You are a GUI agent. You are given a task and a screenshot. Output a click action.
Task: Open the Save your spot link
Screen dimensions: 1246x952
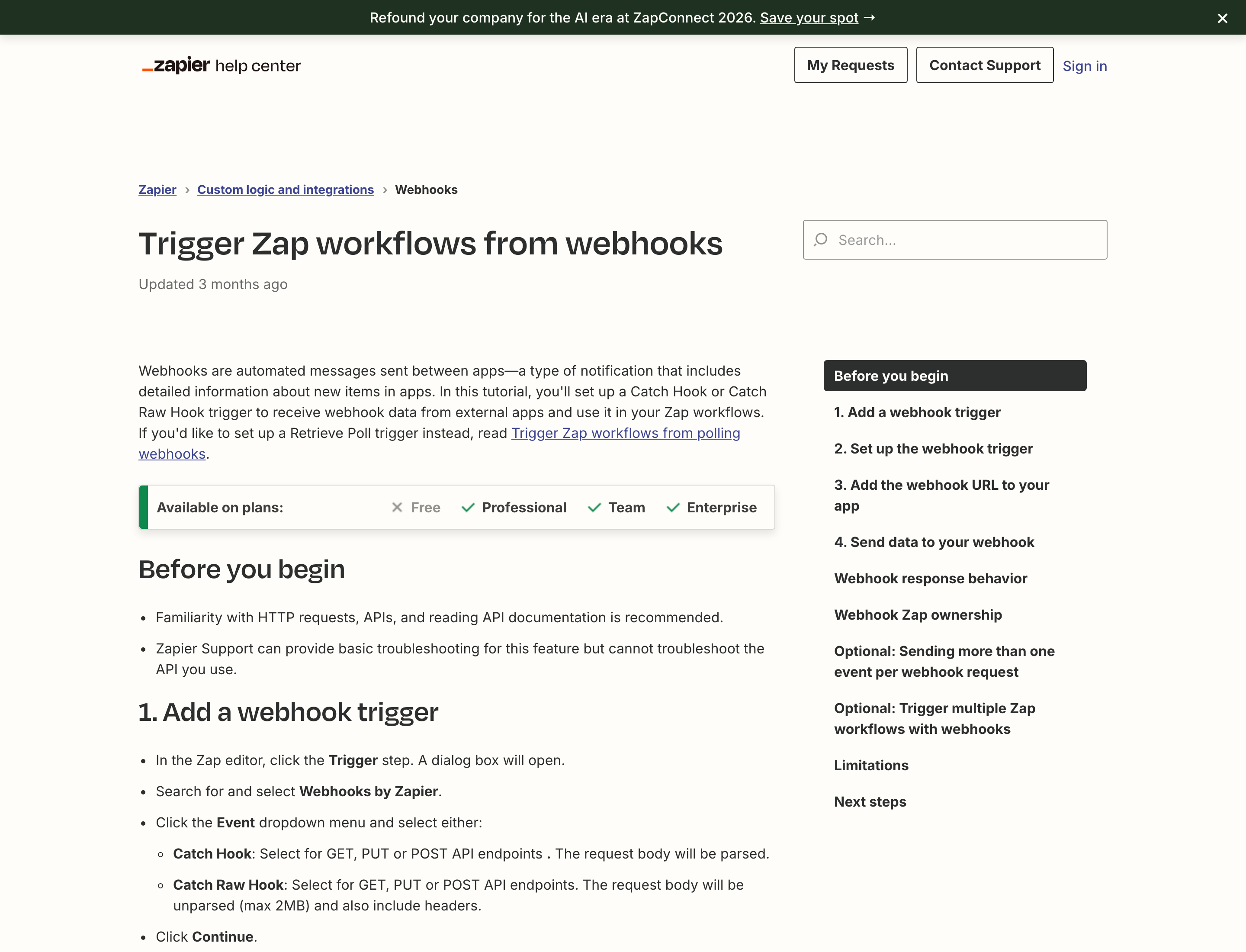point(809,18)
